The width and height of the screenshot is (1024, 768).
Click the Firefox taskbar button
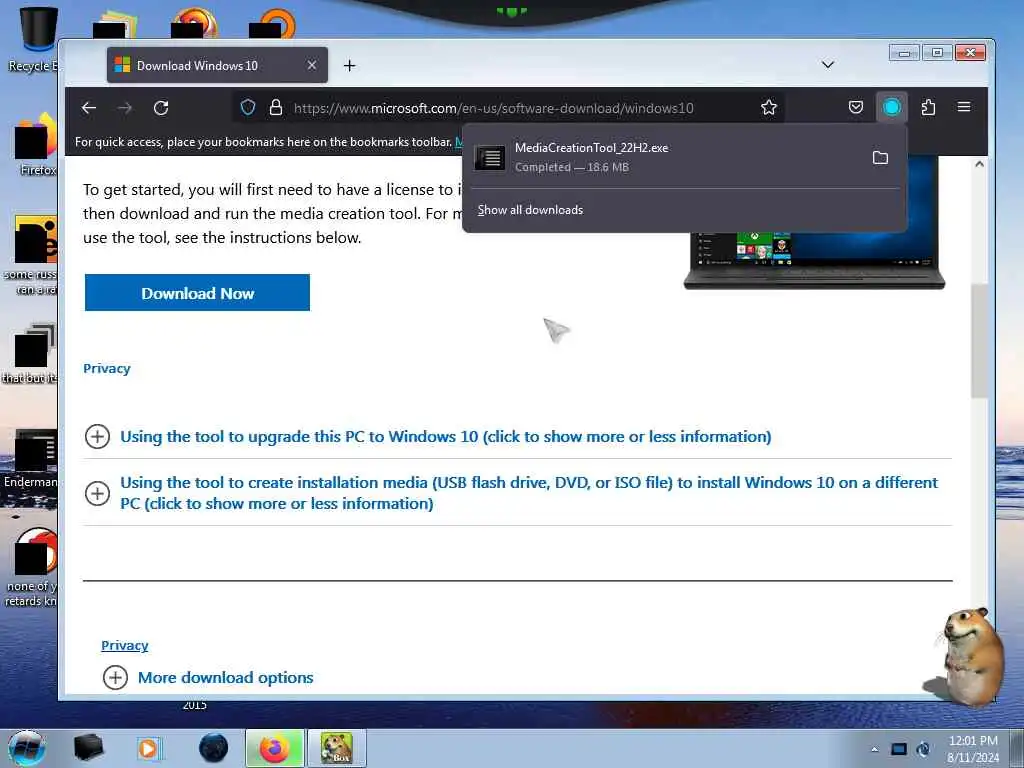point(275,748)
